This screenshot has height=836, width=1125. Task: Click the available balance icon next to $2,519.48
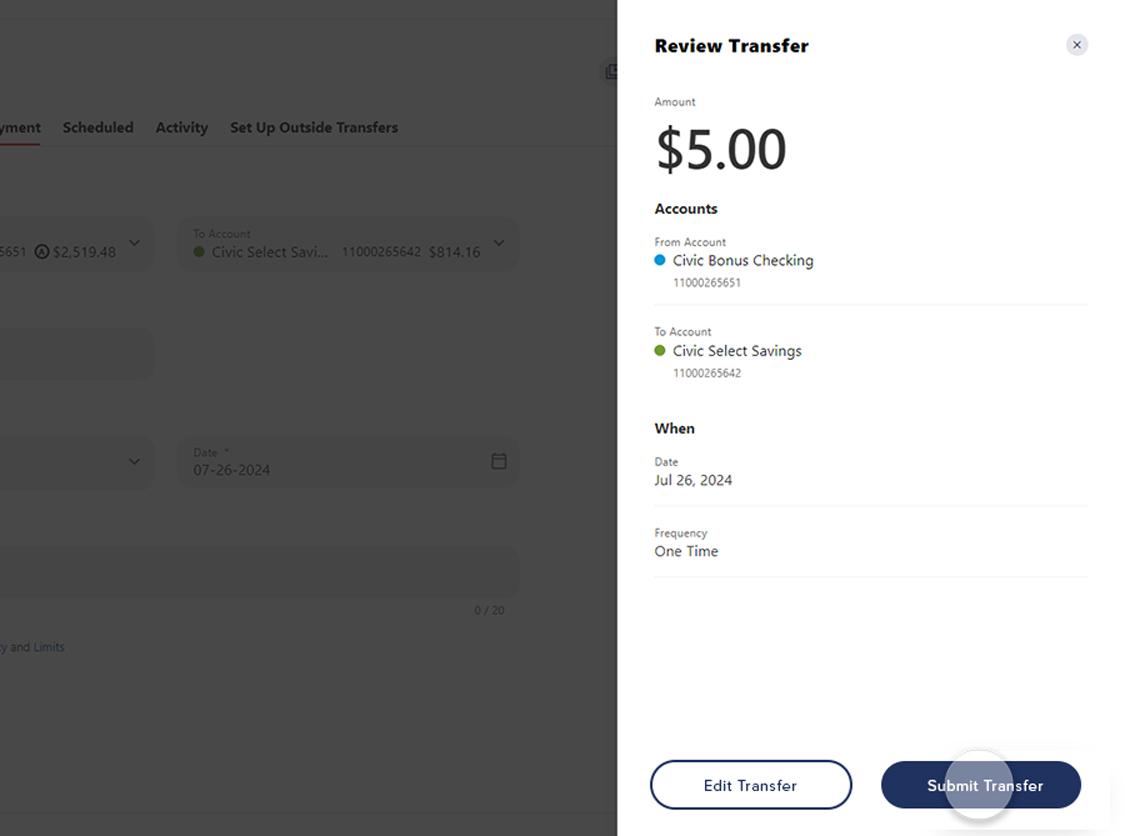(x=41, y=252)
